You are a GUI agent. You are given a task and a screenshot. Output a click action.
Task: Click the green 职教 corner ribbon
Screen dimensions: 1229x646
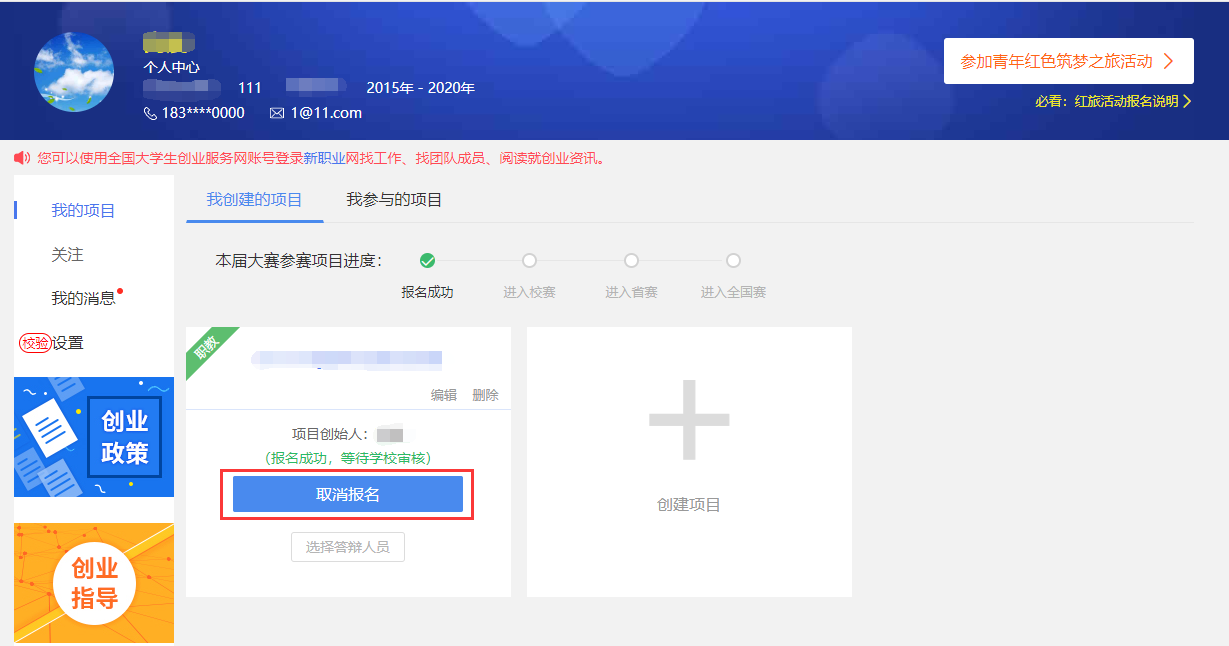206,346
